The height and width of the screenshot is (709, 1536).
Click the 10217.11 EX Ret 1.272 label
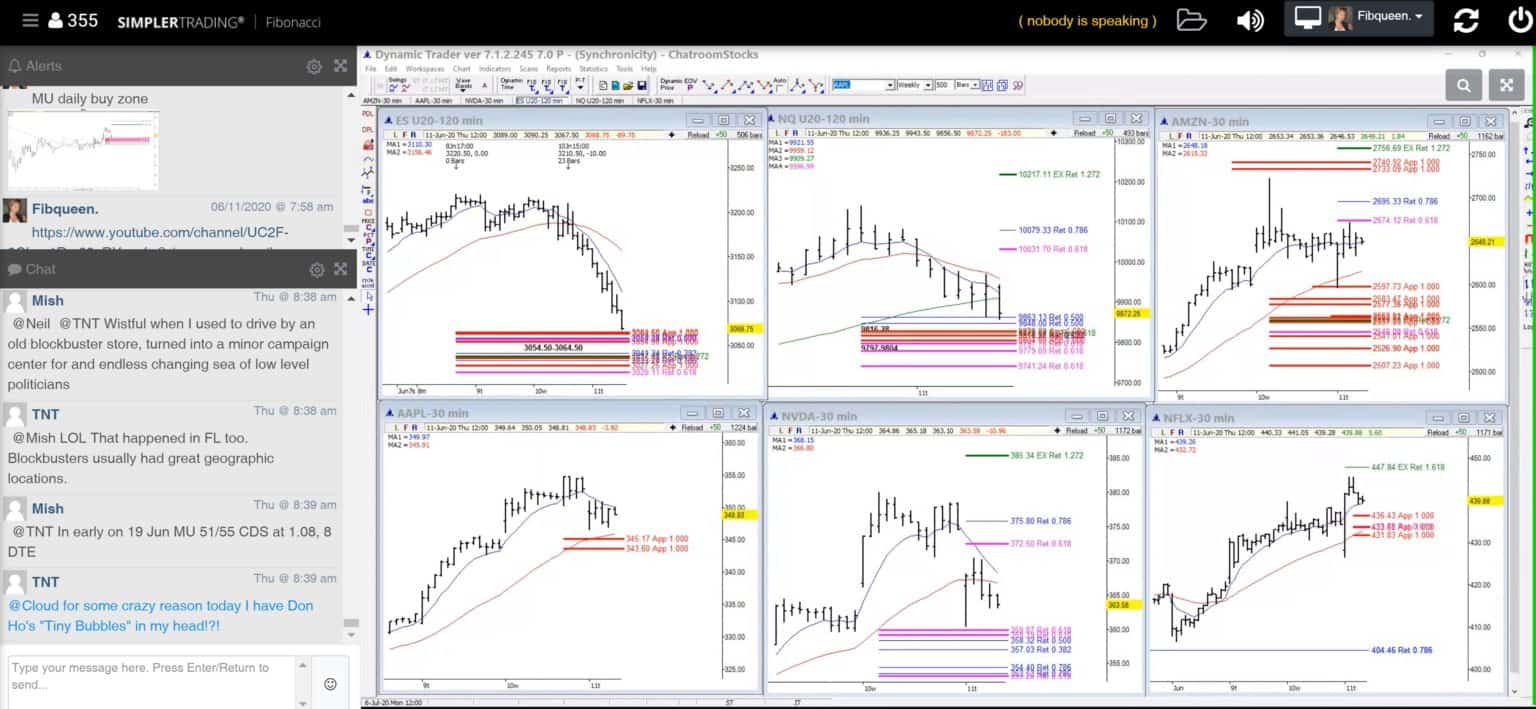[x=1058, y=174]
